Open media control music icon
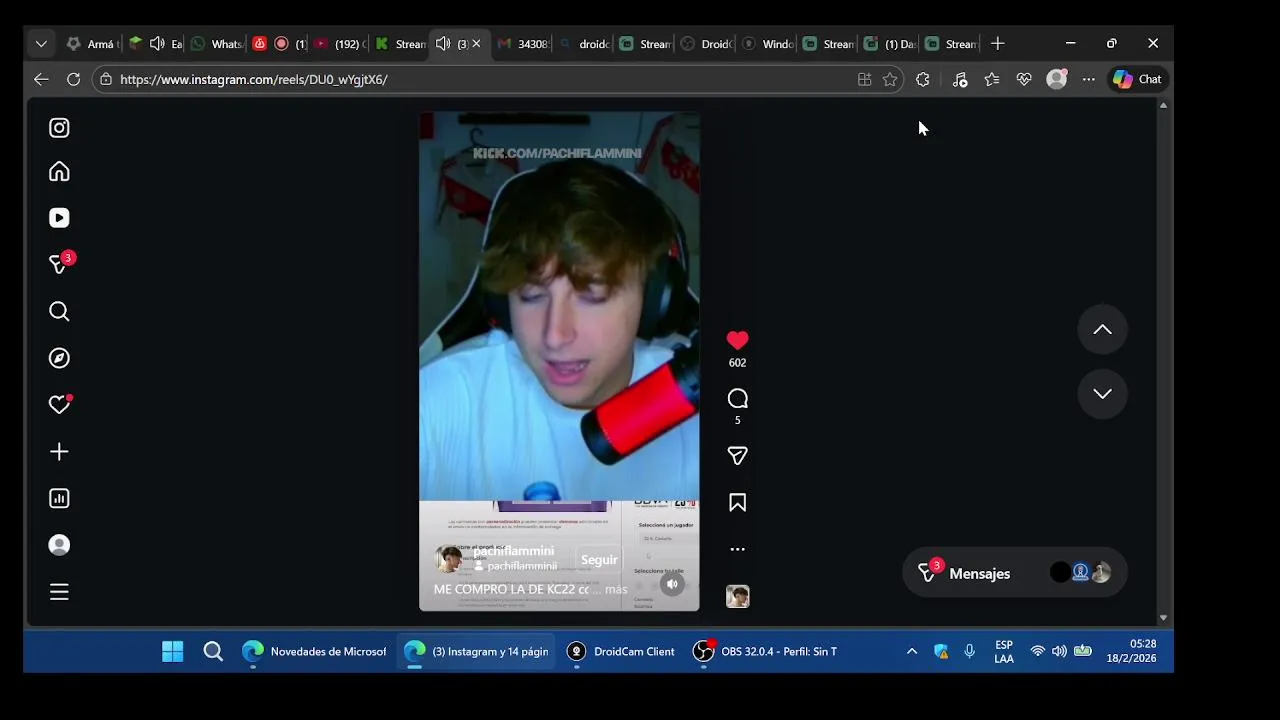1280x720 pixels. coord(959,79)
